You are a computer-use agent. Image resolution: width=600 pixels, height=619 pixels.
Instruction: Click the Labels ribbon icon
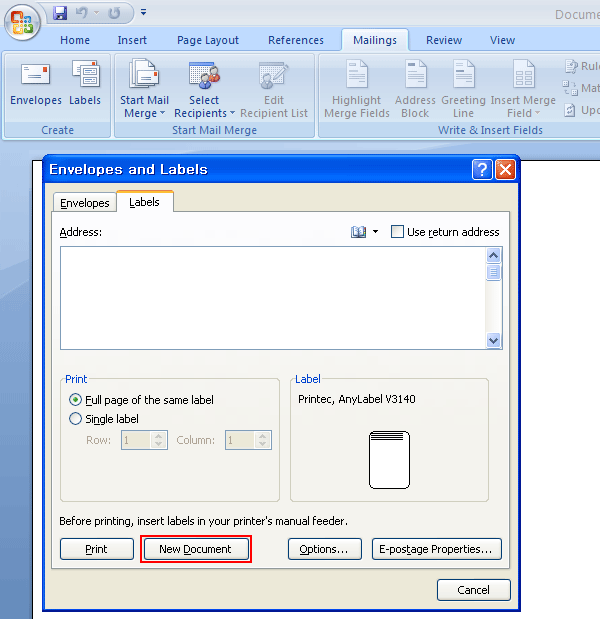point(85,83)
